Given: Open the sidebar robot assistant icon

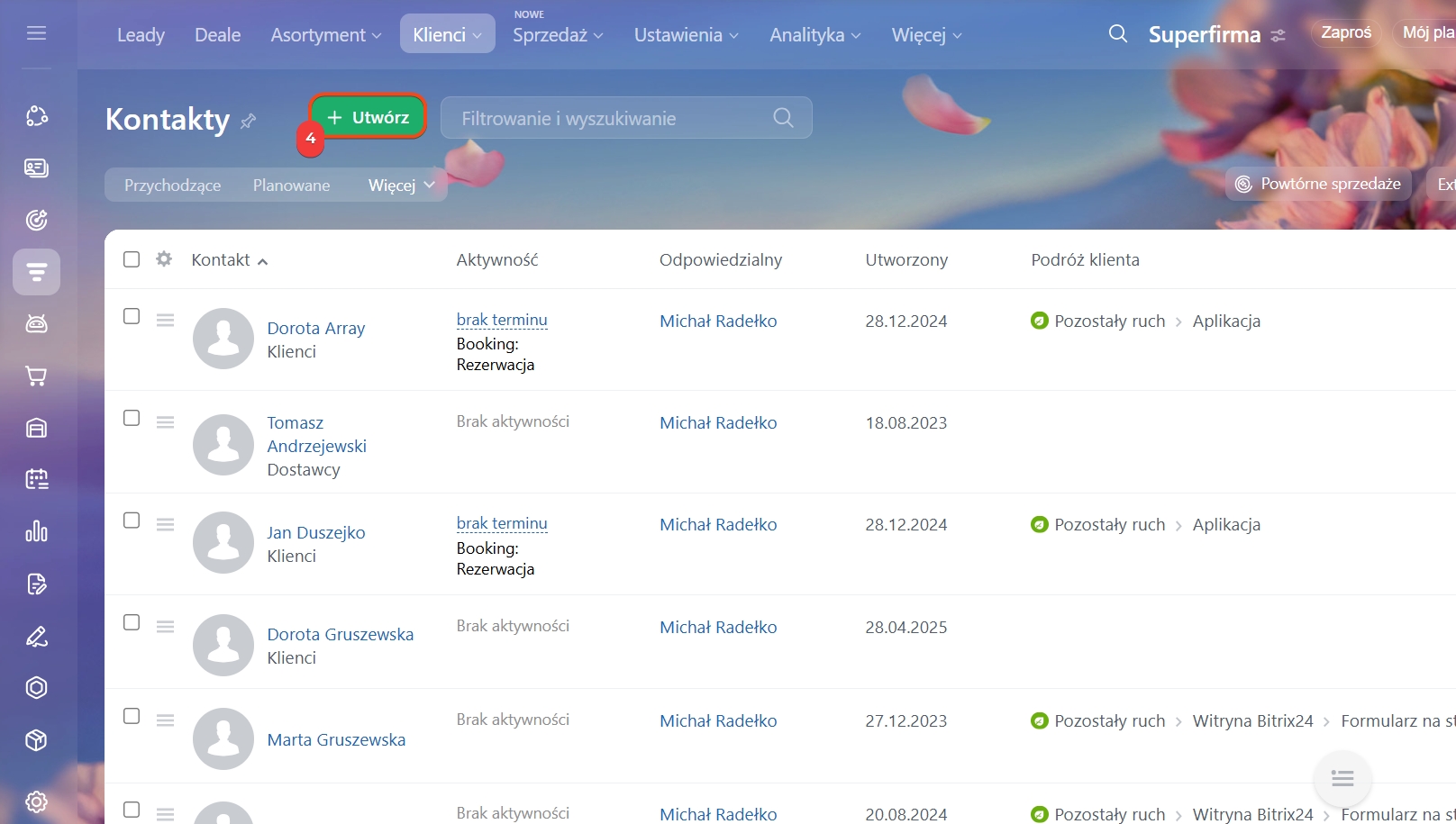Looking at the screenshot, I should pos(36,324).
